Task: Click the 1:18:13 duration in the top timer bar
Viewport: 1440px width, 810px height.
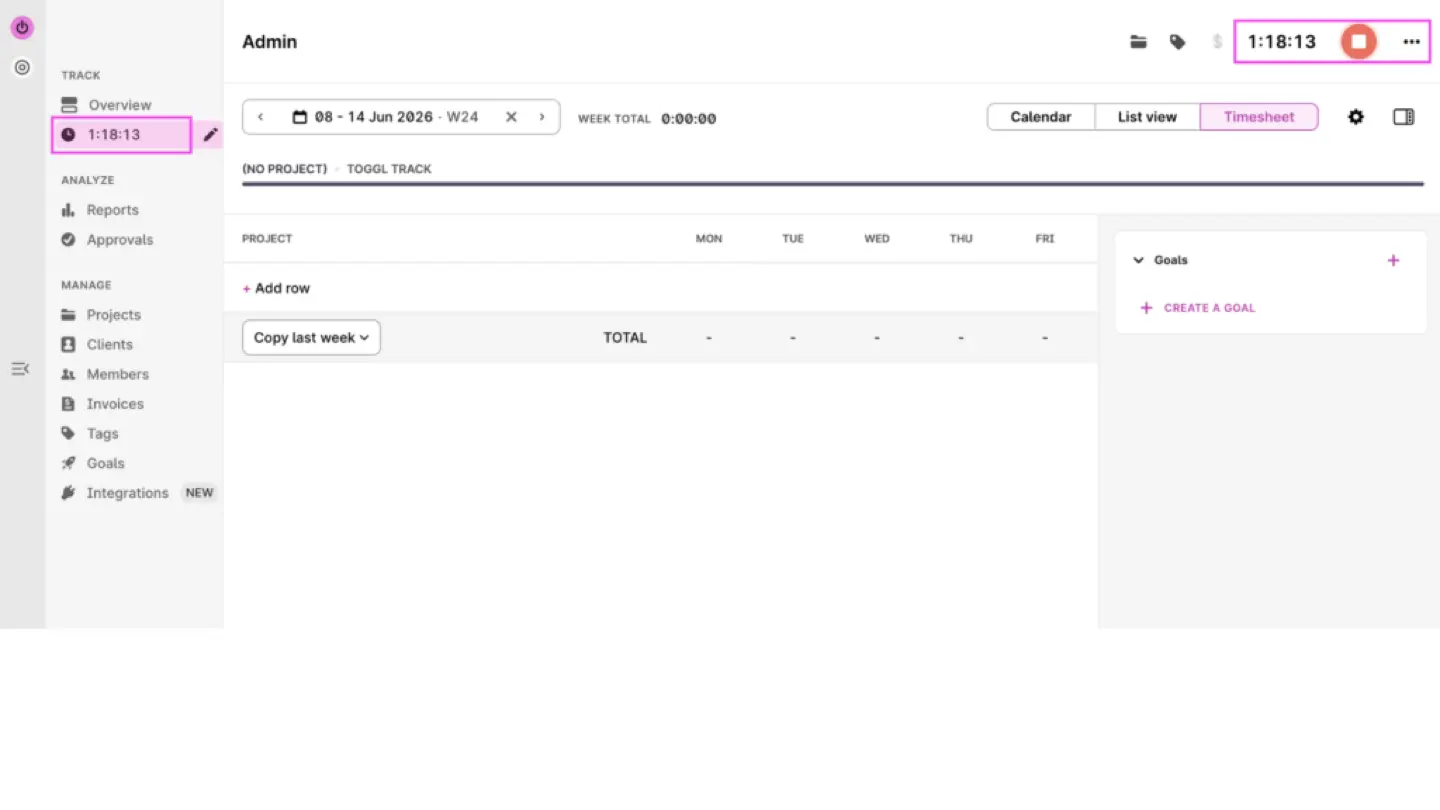Action: coord(1282,42)
